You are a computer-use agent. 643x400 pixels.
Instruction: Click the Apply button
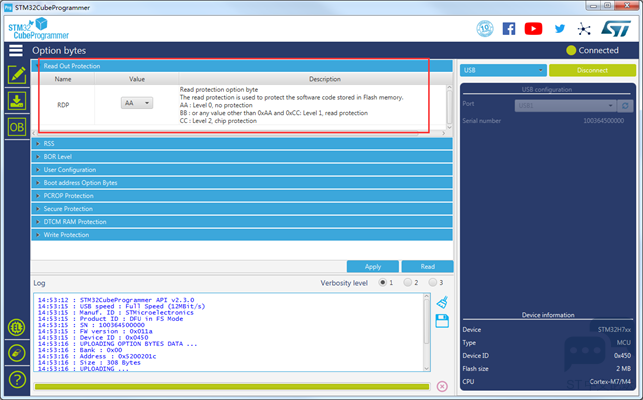pos(373,267)
